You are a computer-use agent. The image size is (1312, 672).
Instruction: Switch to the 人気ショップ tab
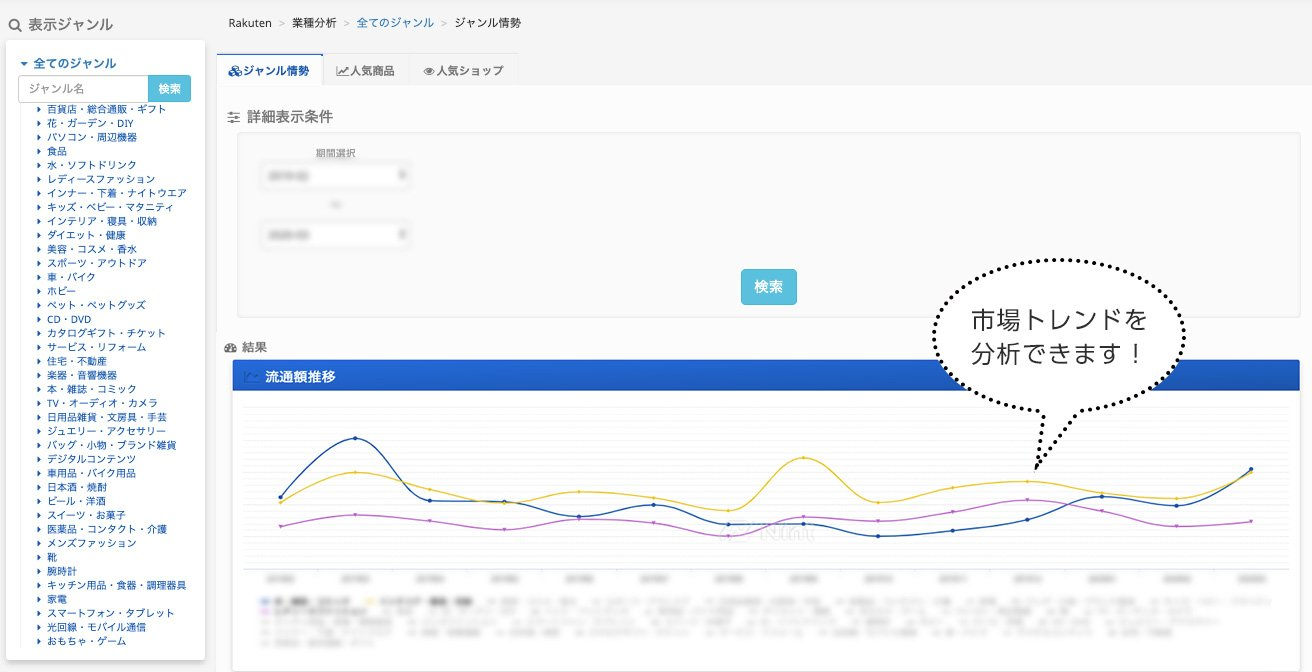click(x=463, y=71)
